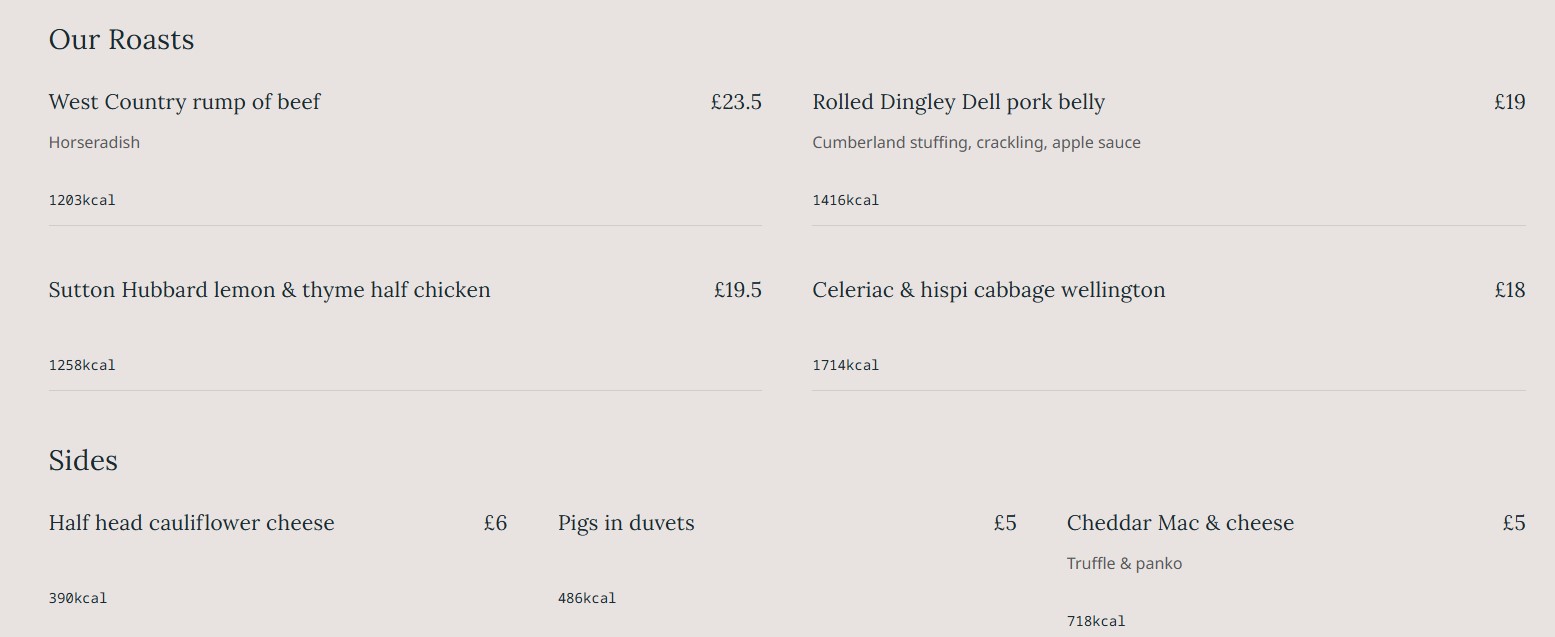Open the Rolled Dingley Dell pork belly item

[958, 102]
